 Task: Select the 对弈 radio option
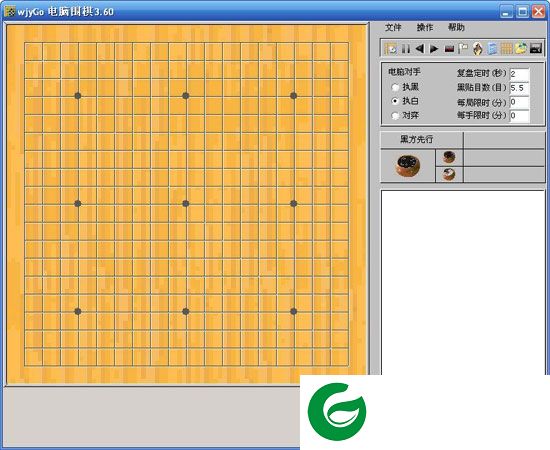pyautogui.click(x=395, y=115)
